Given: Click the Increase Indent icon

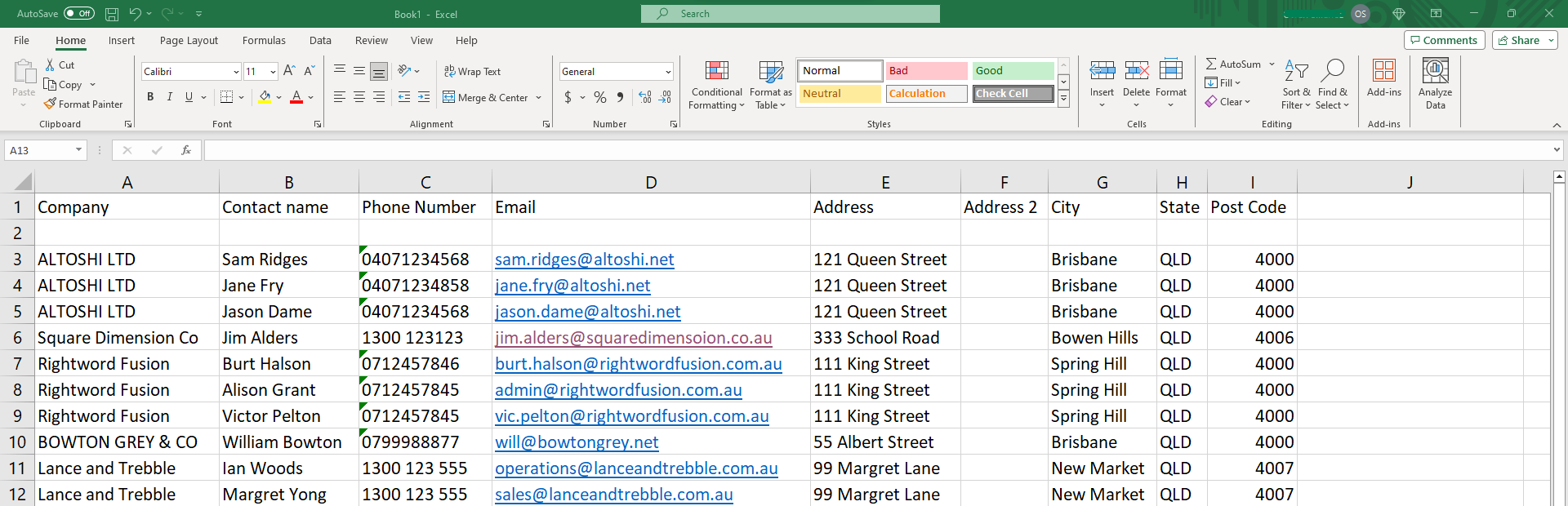Looking at the screenshot, I should tap(424, 97).
